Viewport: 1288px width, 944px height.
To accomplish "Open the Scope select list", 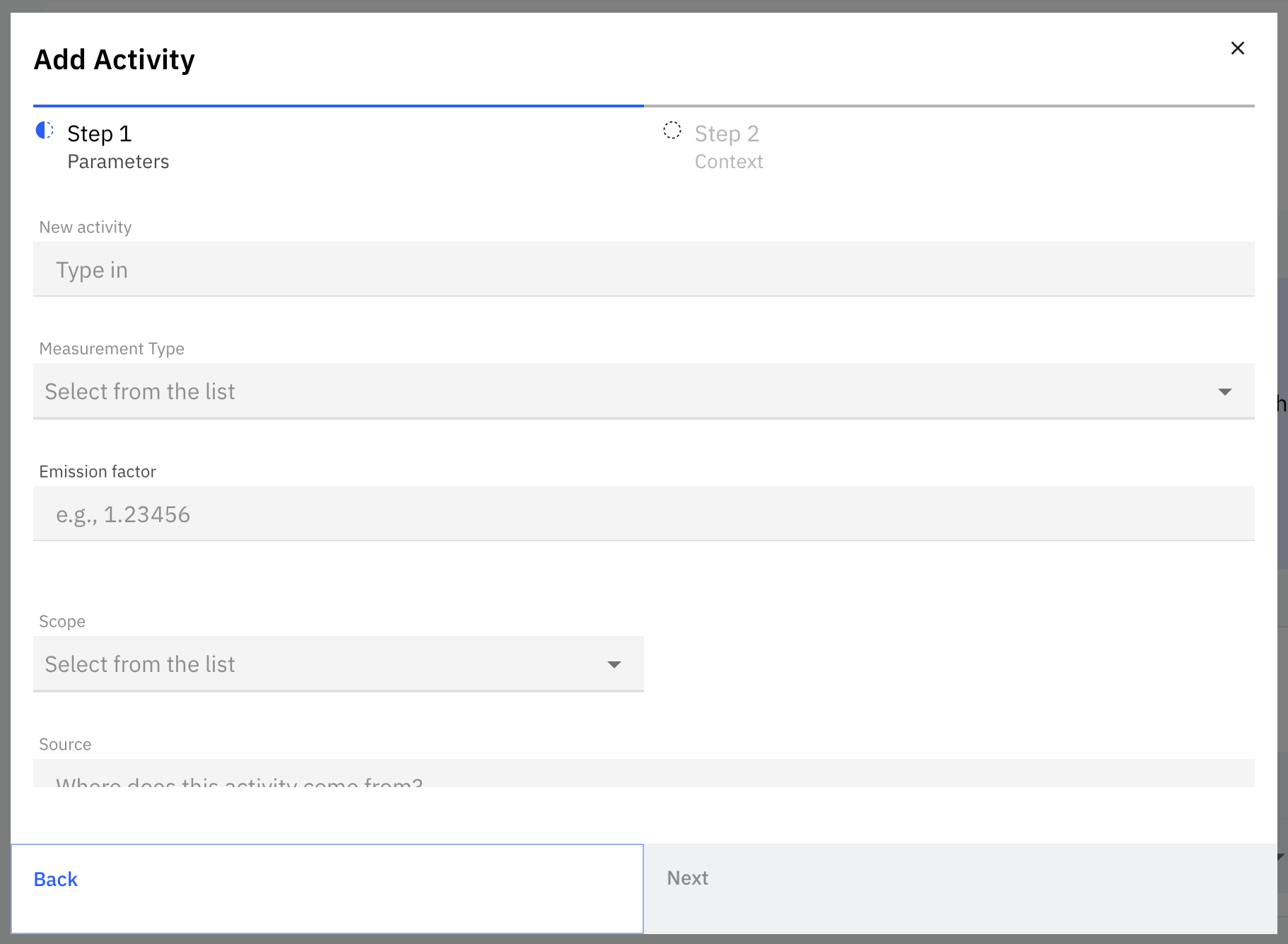I will (338, 664).
